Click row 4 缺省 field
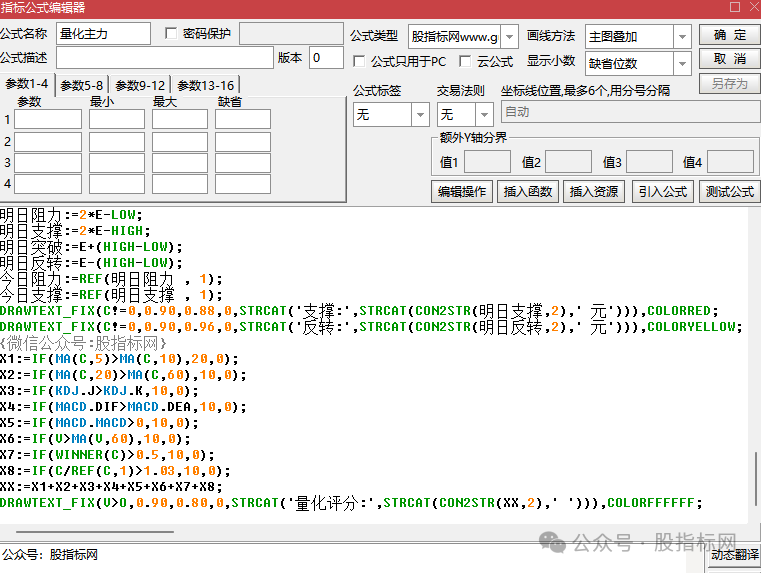This screenshot has height=573, width=761. pyautogui.click(x=243, y=184)
